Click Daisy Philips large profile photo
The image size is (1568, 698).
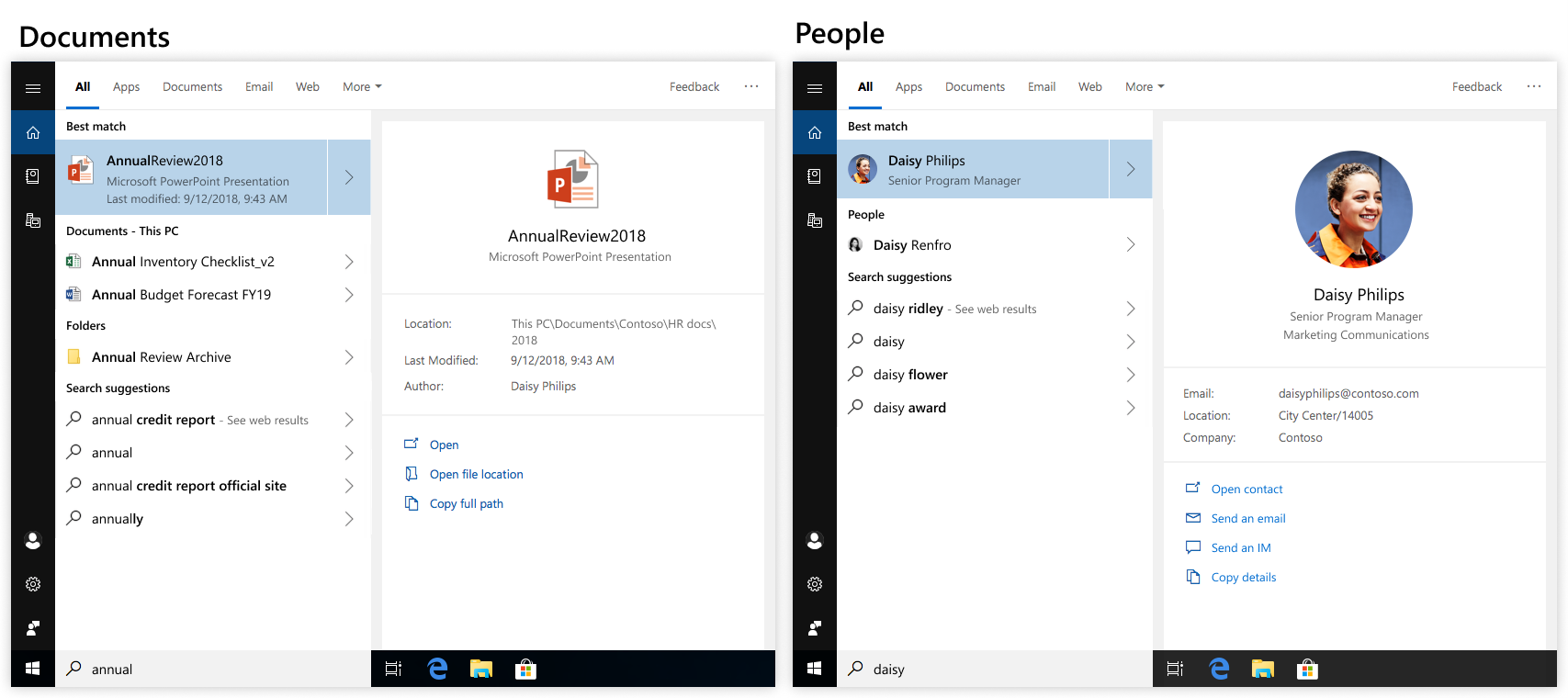click(1354, 209)
